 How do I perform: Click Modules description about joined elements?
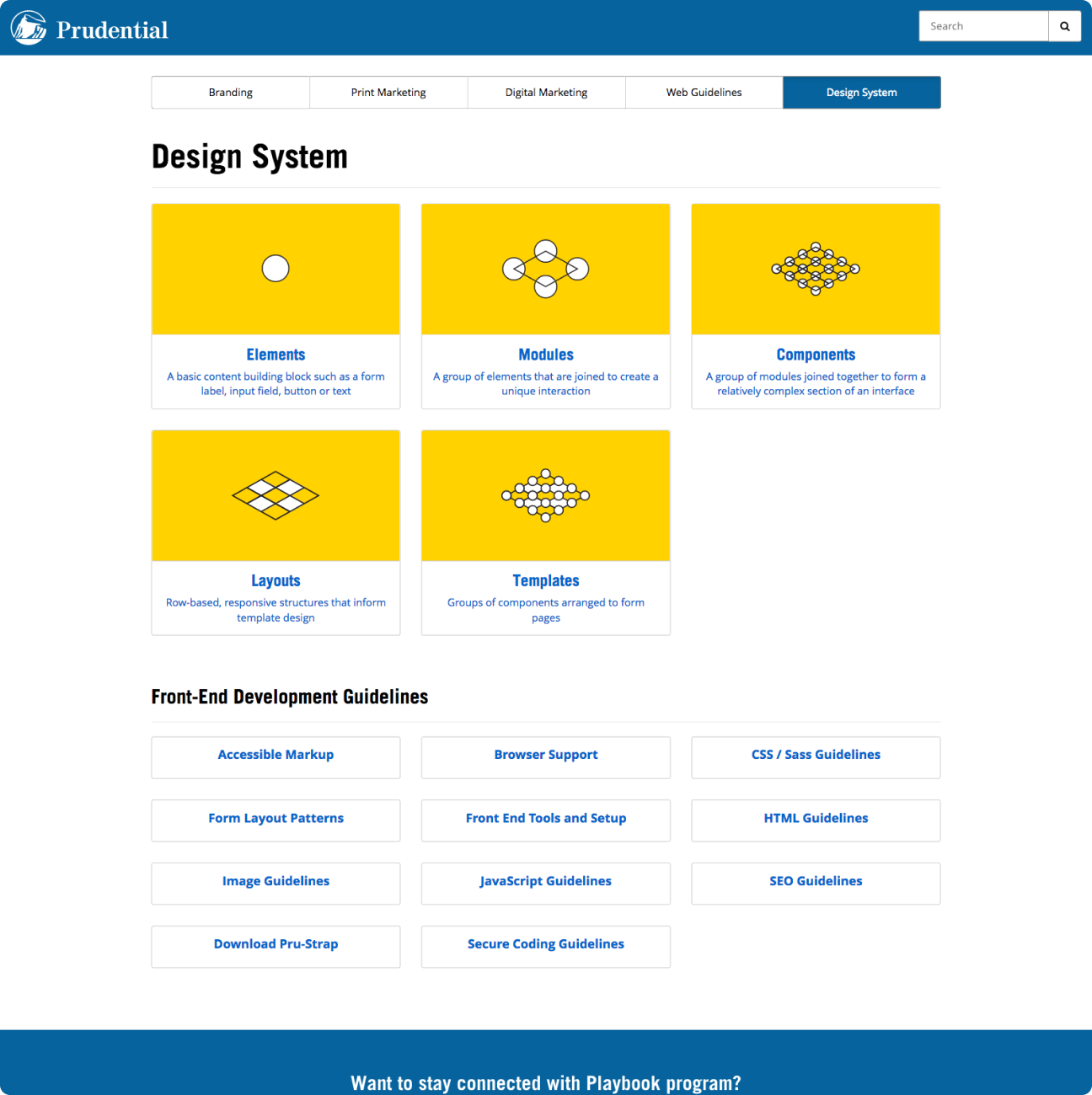coord(546,384)
